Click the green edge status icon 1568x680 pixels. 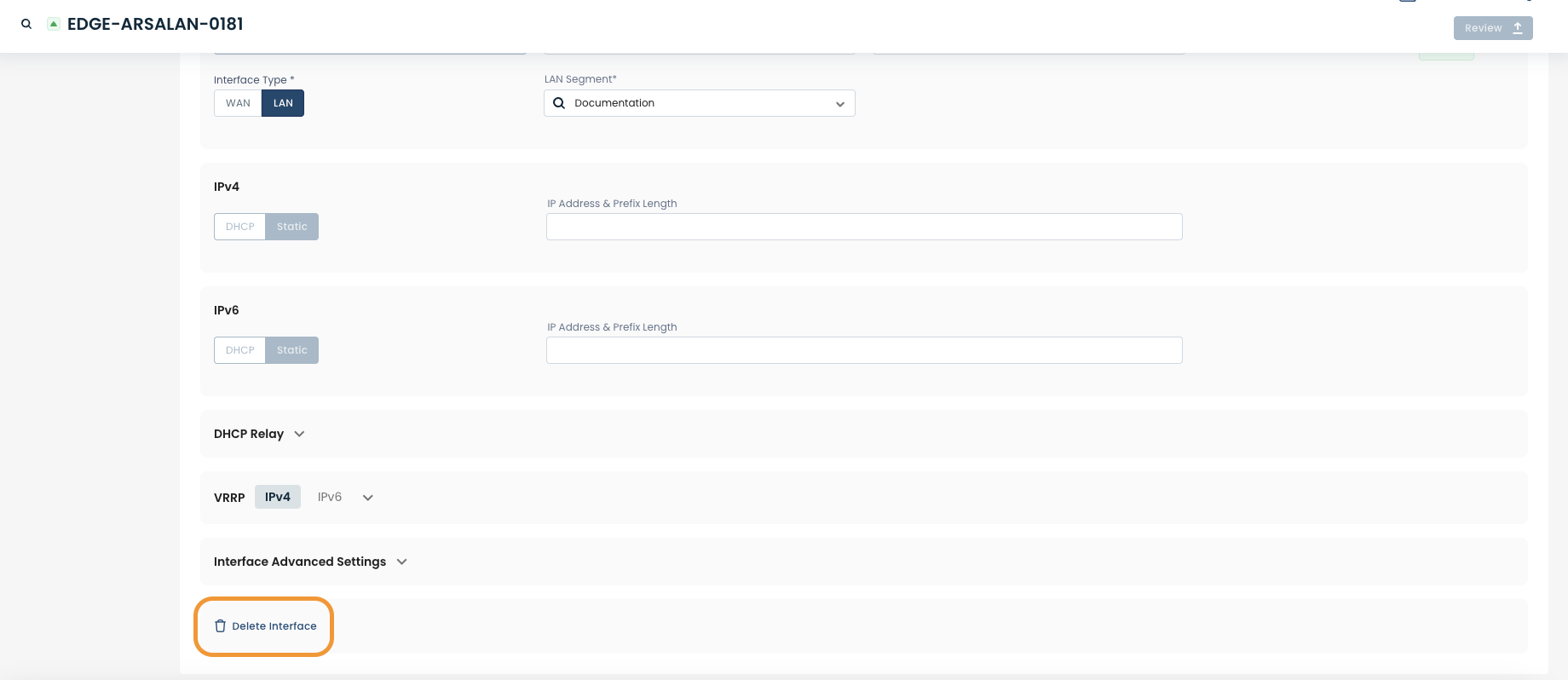pos(54,24)
